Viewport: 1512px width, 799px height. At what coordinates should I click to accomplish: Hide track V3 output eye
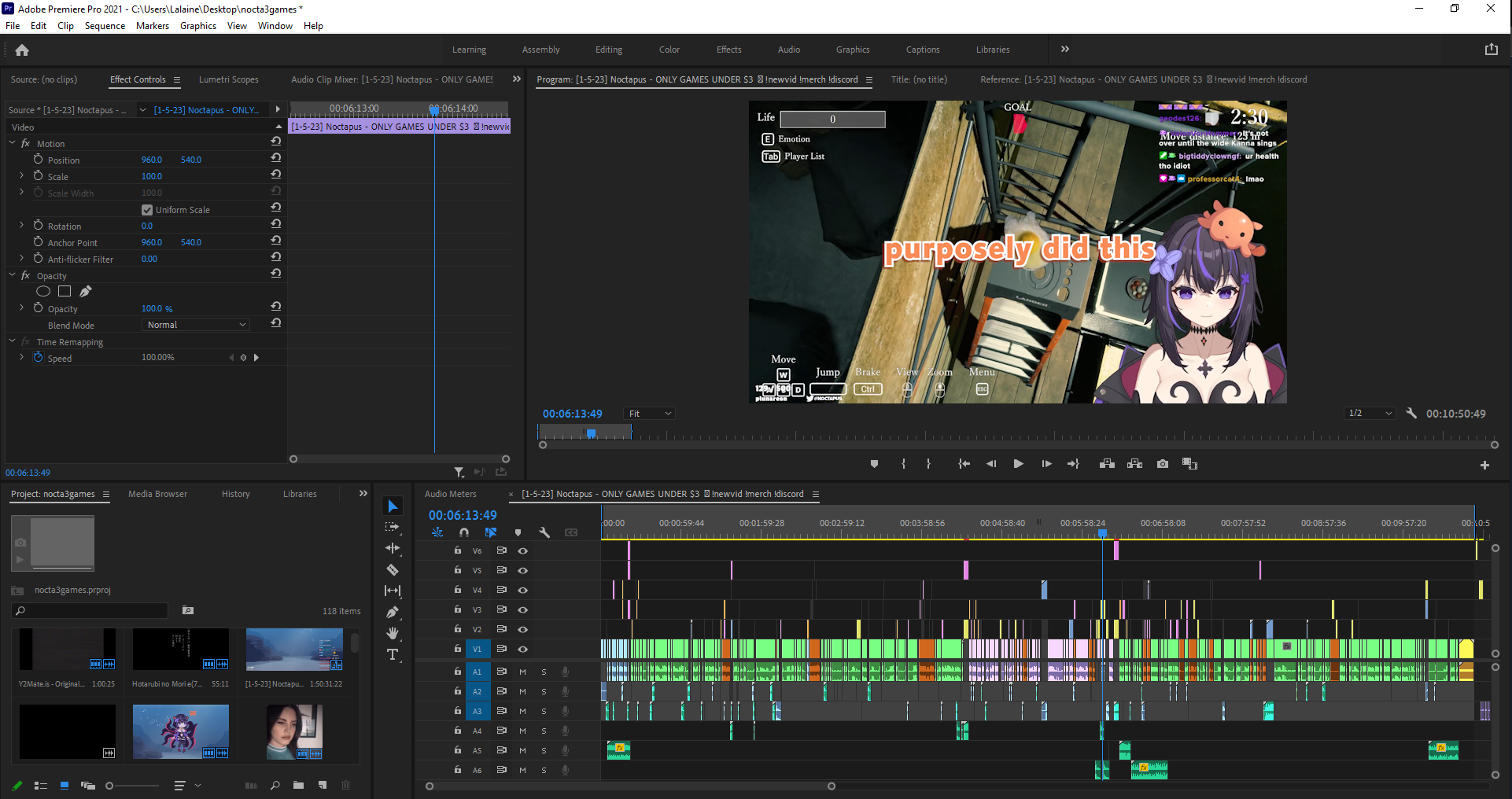click(x=522, y=609)
